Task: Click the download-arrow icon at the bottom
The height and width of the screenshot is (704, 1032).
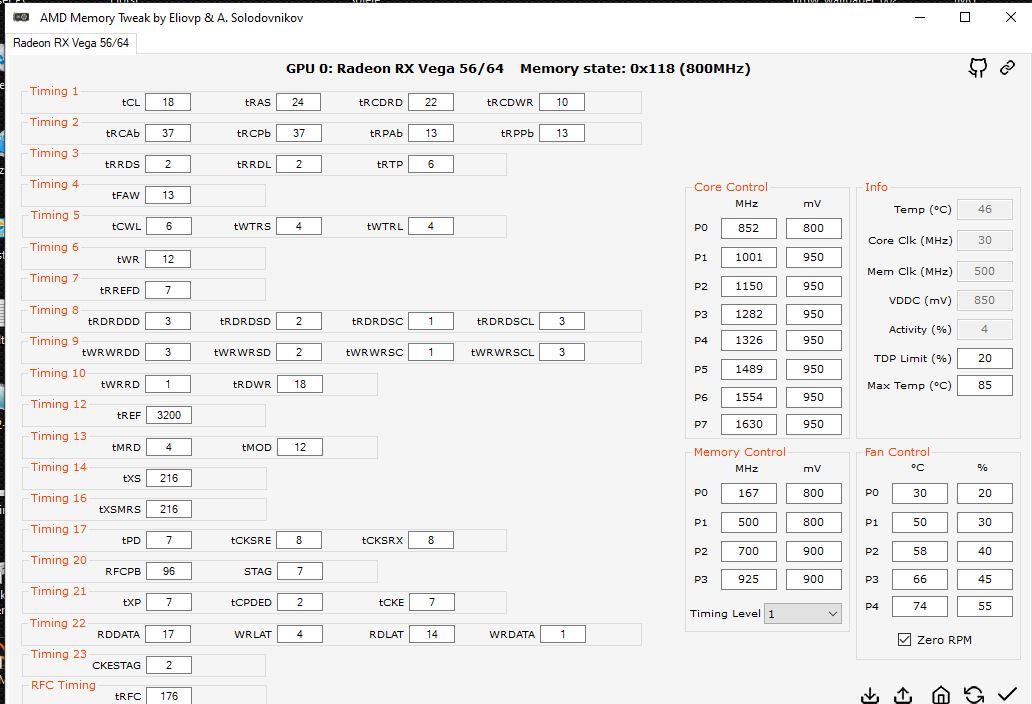Action: click(870, 695)
